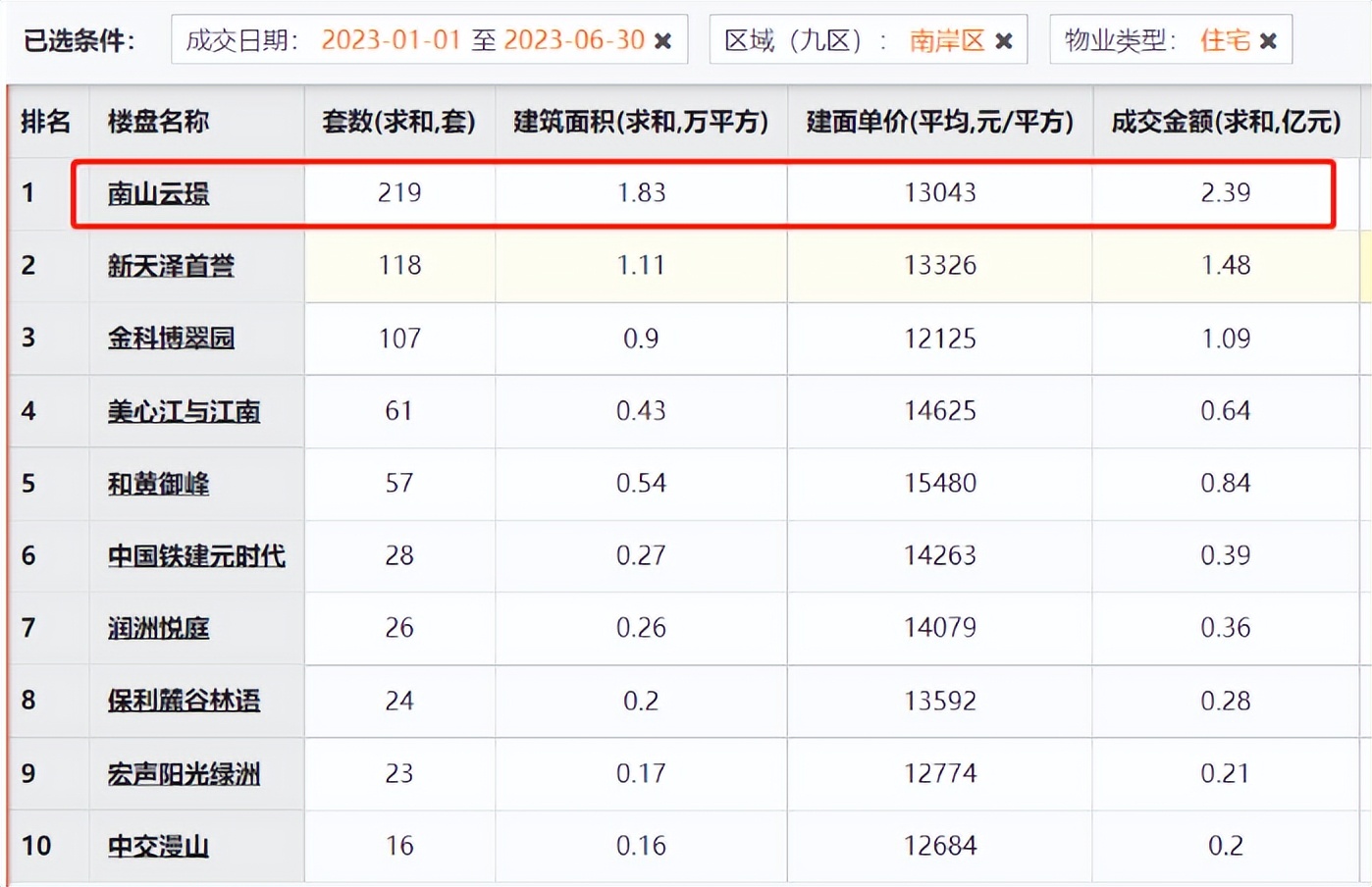Image resolution: width=1372 pixels, height=887 pixels.
Task: Open the 中交漫山 property page
Action: 157,845
